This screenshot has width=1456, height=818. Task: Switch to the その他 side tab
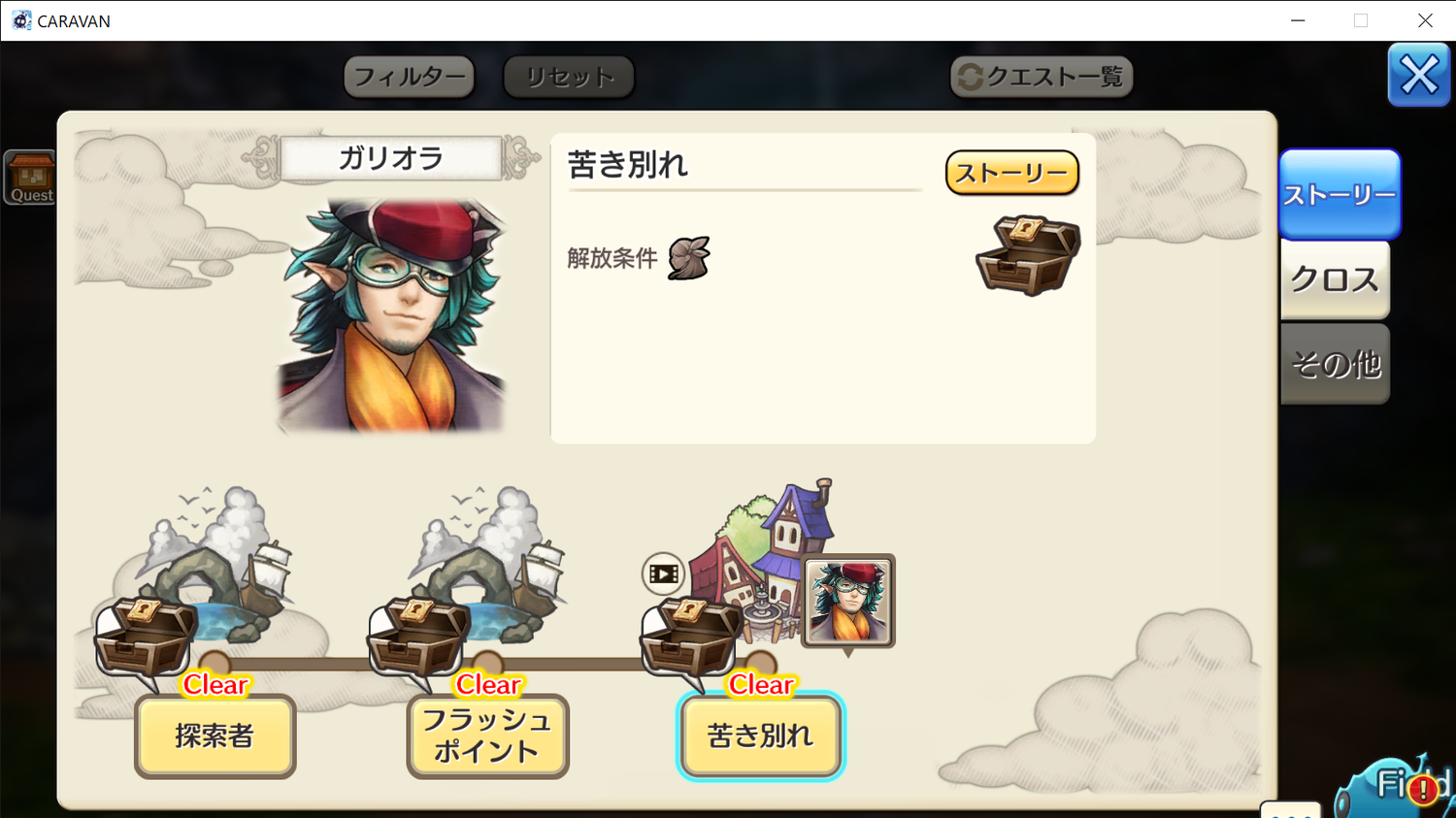coord(1335,364)
